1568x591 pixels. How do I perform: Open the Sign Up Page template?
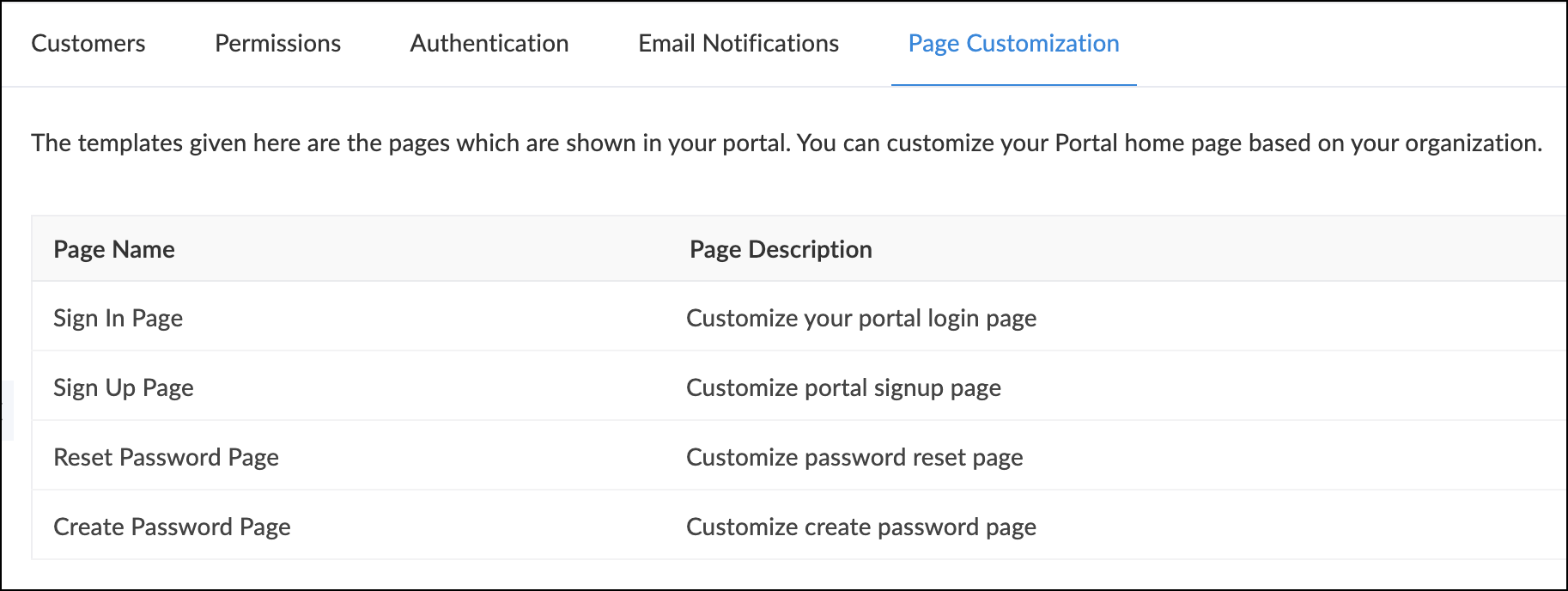[124, 387]
